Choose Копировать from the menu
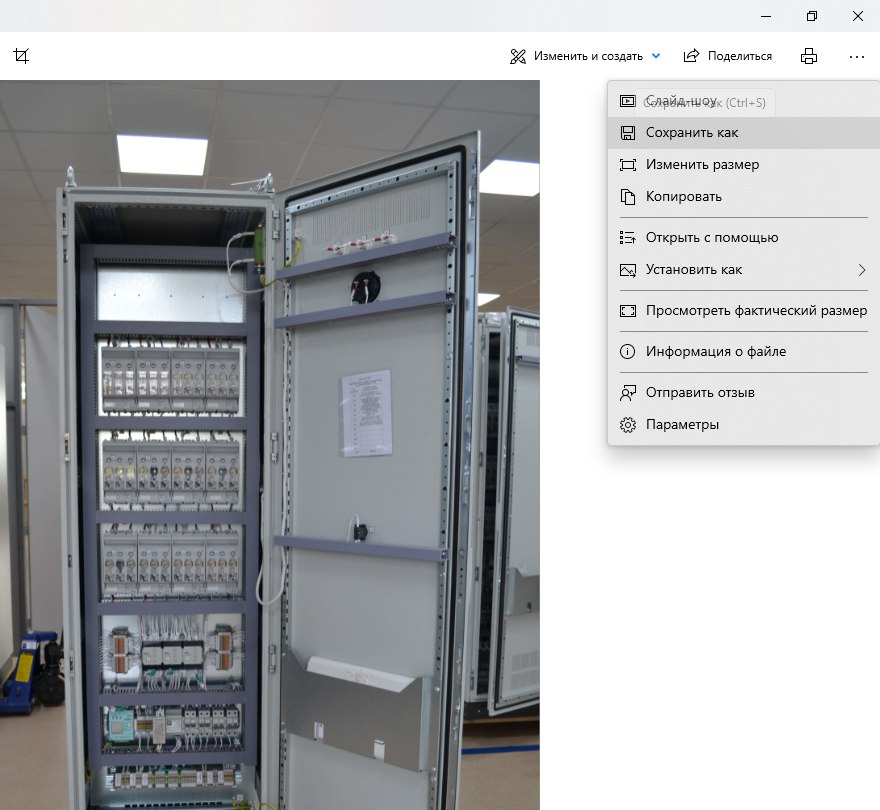The height and width of the screenshot is (810, 880). 744,197
